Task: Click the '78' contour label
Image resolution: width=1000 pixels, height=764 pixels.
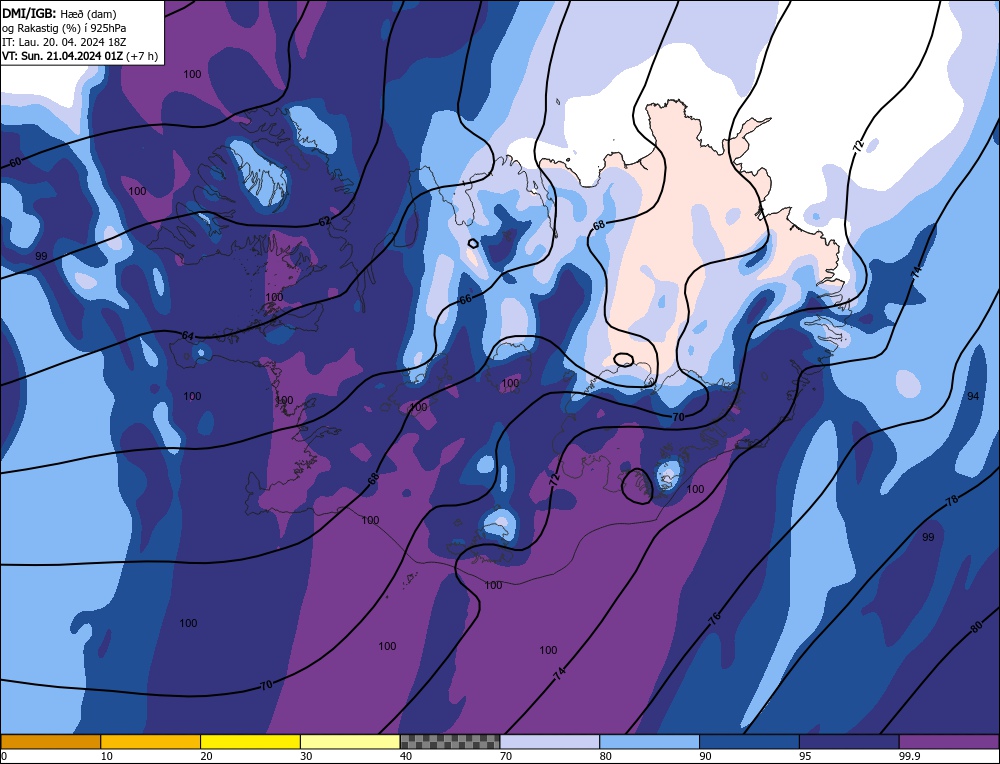Action: click(952, 501)
